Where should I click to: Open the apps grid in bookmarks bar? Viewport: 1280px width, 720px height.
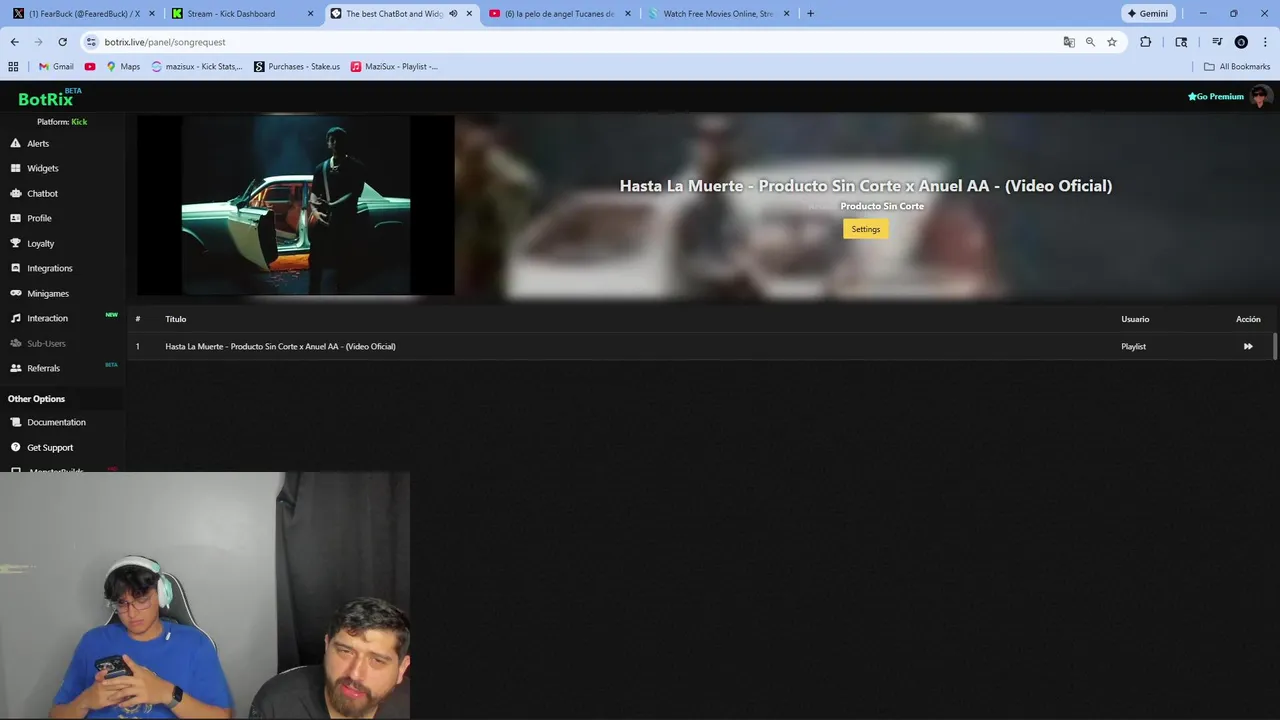(x=13, y=66)
